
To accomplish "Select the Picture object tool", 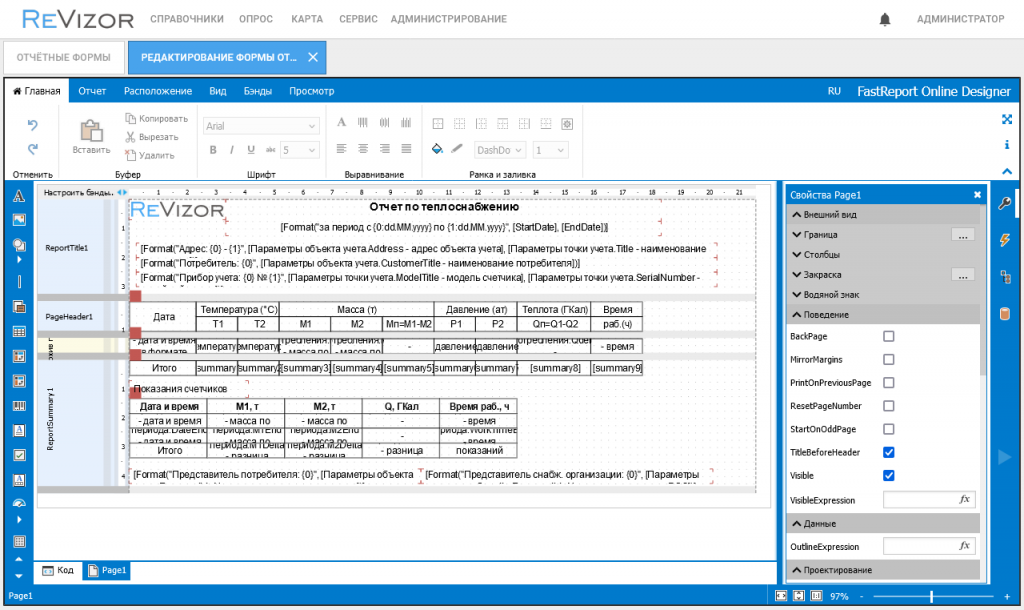I will click(19, 220).
